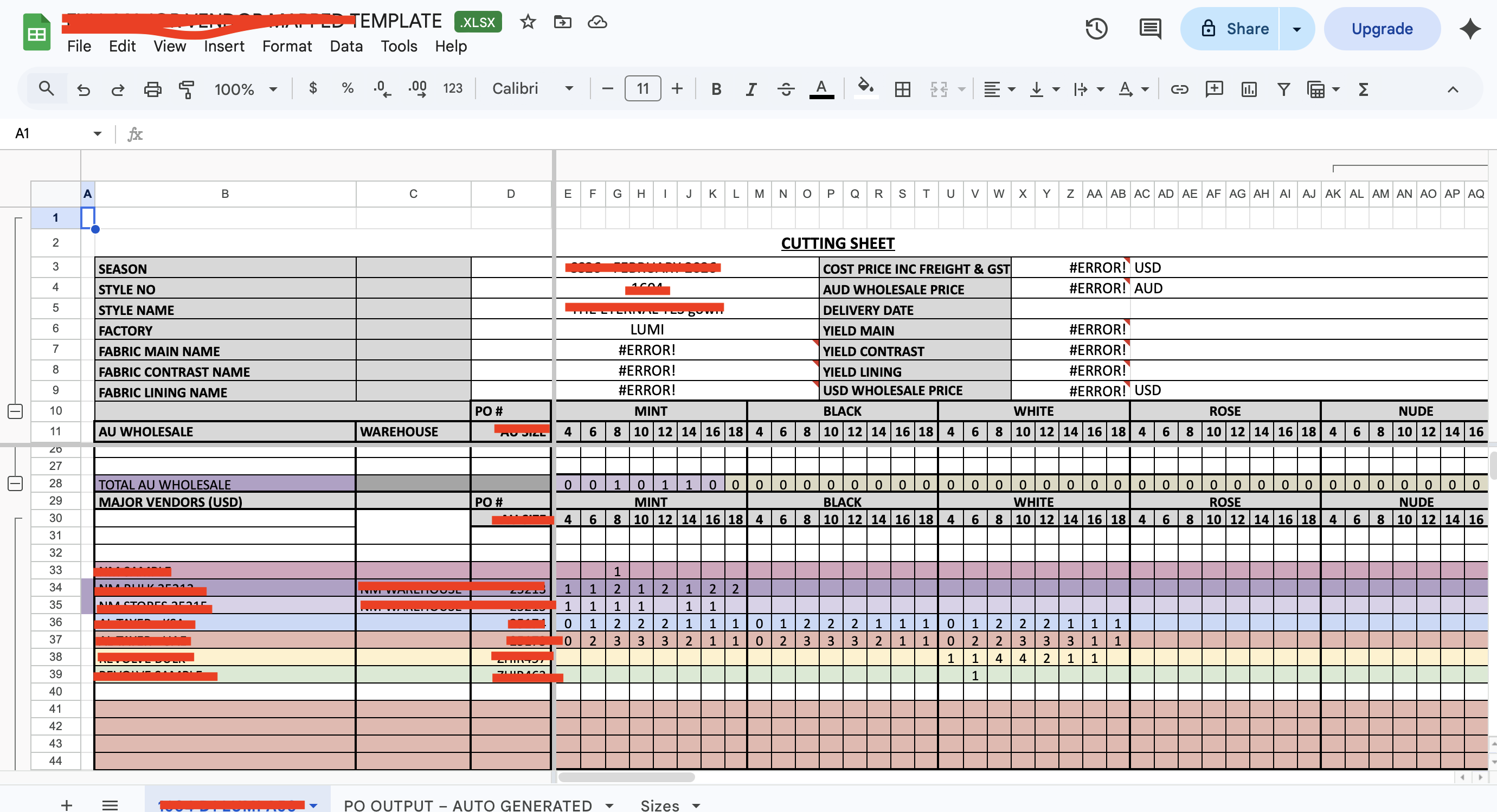Screen dimensions: 1497x812
Task: Click the Functions sigma icon
Action: (x=1363, y=89)
